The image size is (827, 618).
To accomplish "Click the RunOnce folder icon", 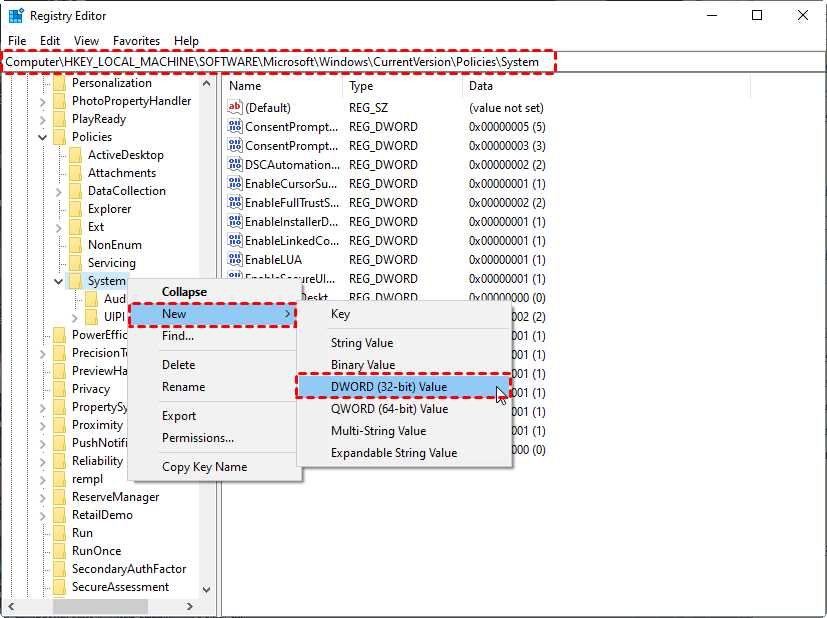I will pyautogui.click(x=60, y=551).
